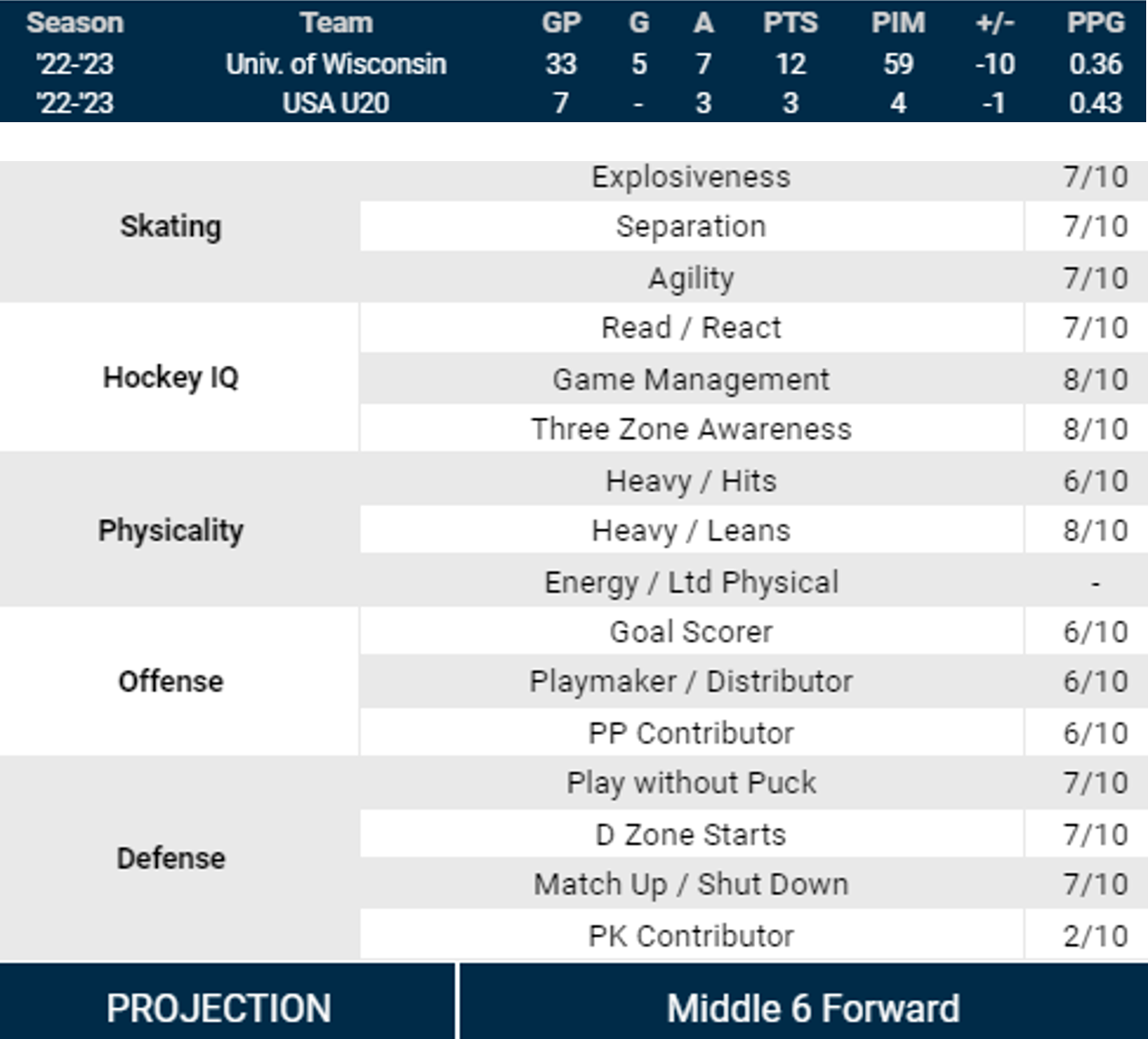This screenshot has height=1039, width=1148.
Task: Click the PK Contributor rating 2/10
Action: [1095, 936]
